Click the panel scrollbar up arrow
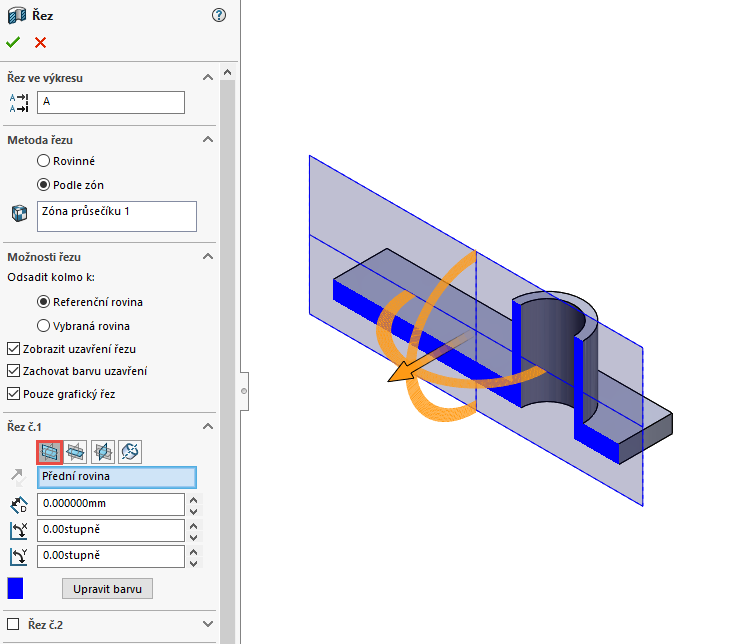This screenshot has height=644, width=750. coord(228,72)
